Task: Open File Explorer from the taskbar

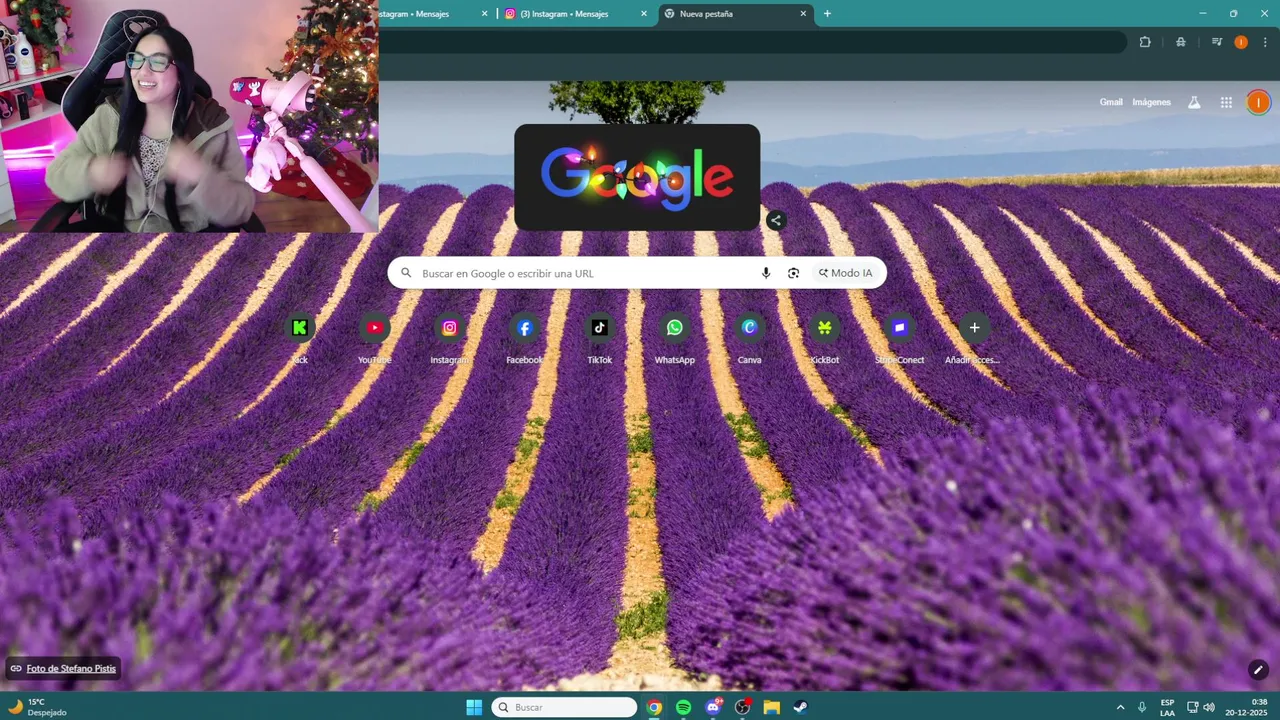Action: 772,707
